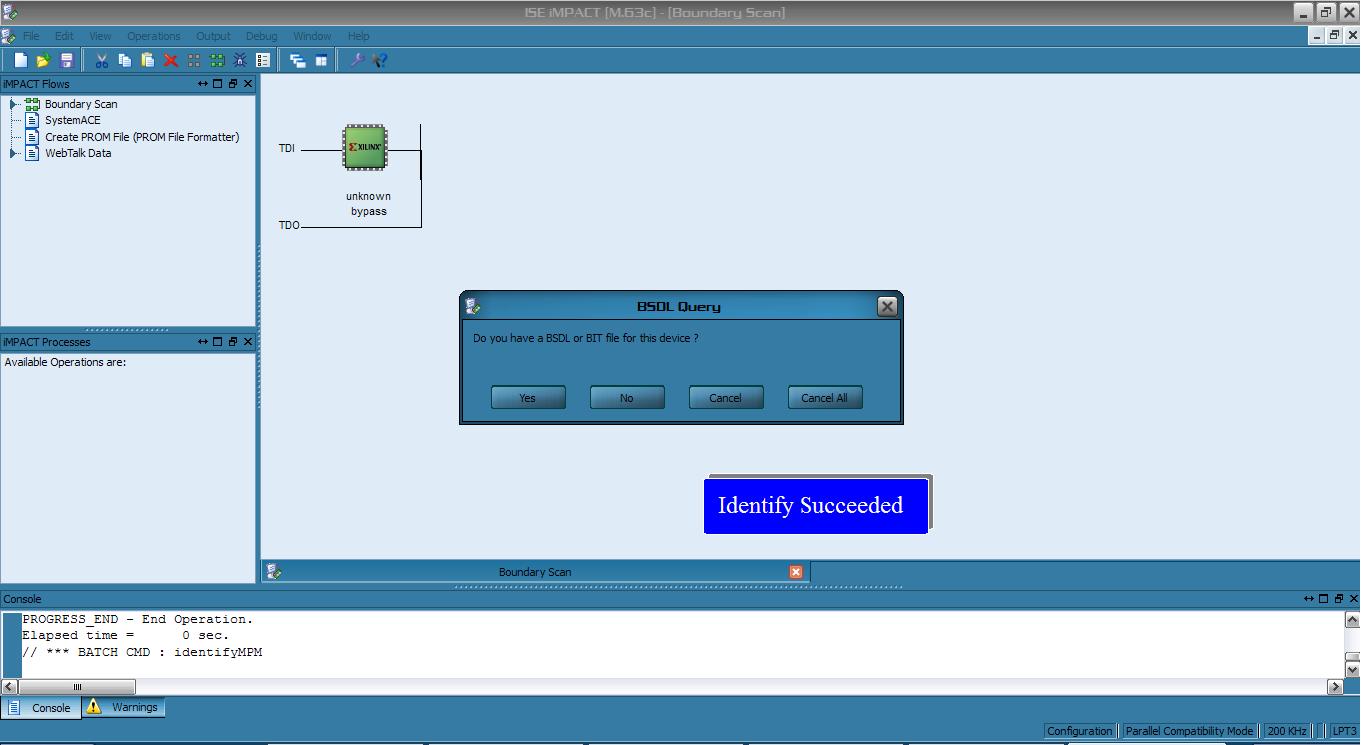Click the New project toolbar icon
The image size is (1363, 745).
point(20,60)
